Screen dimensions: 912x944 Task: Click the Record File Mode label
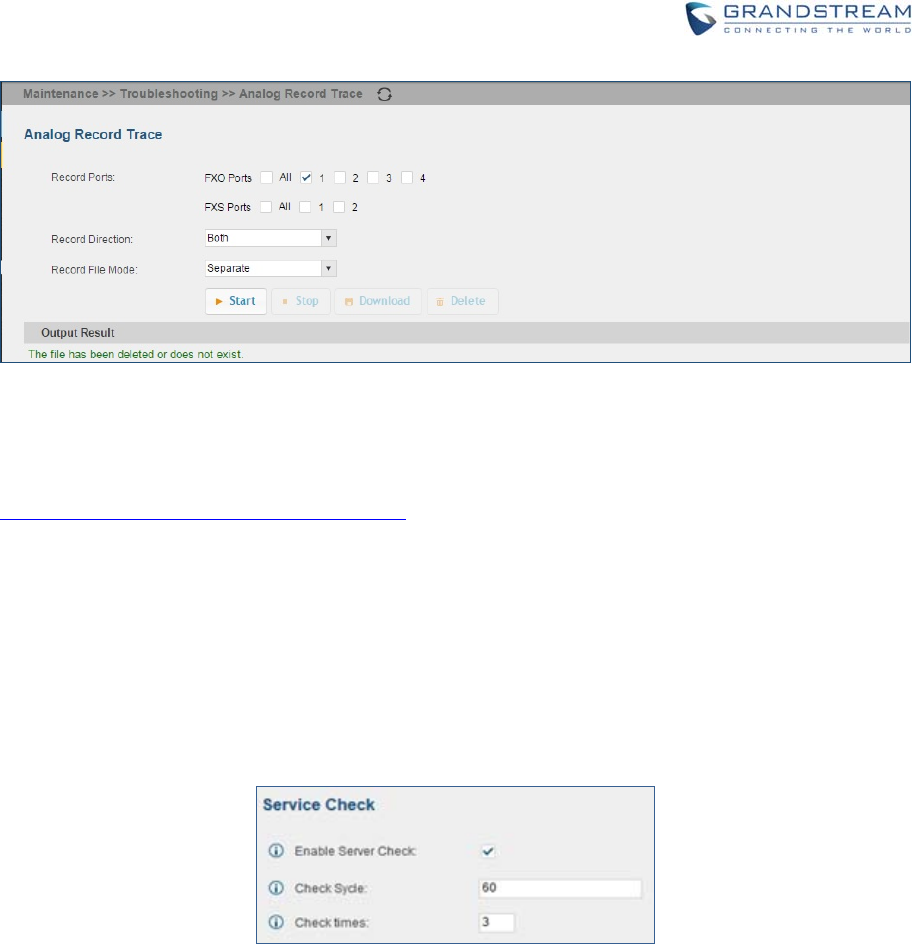point(95,270)
